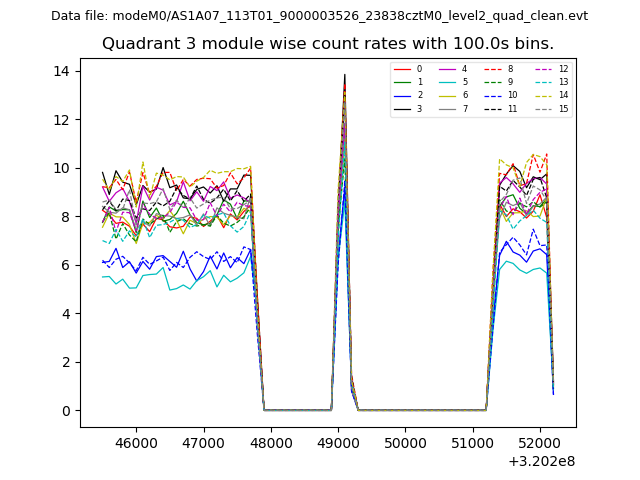Click the gray solid legend line for module 7
Screen dimensions: 640x480
point(447,108)
